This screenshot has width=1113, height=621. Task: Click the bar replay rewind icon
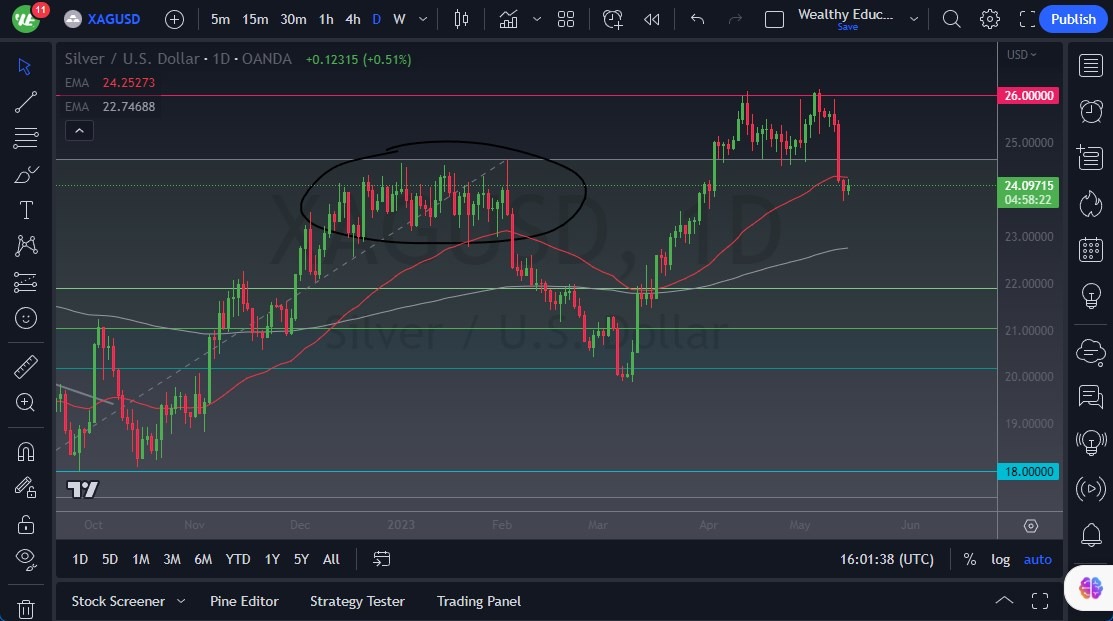click(652, 19)
